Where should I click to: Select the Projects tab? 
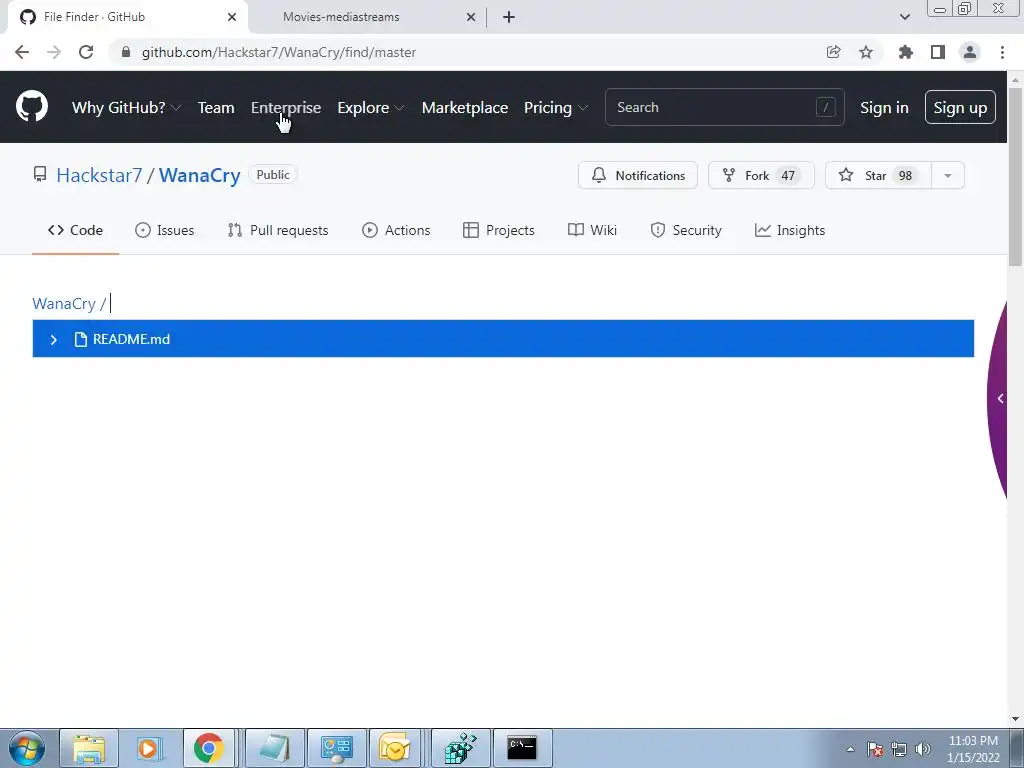pos(499,230)
